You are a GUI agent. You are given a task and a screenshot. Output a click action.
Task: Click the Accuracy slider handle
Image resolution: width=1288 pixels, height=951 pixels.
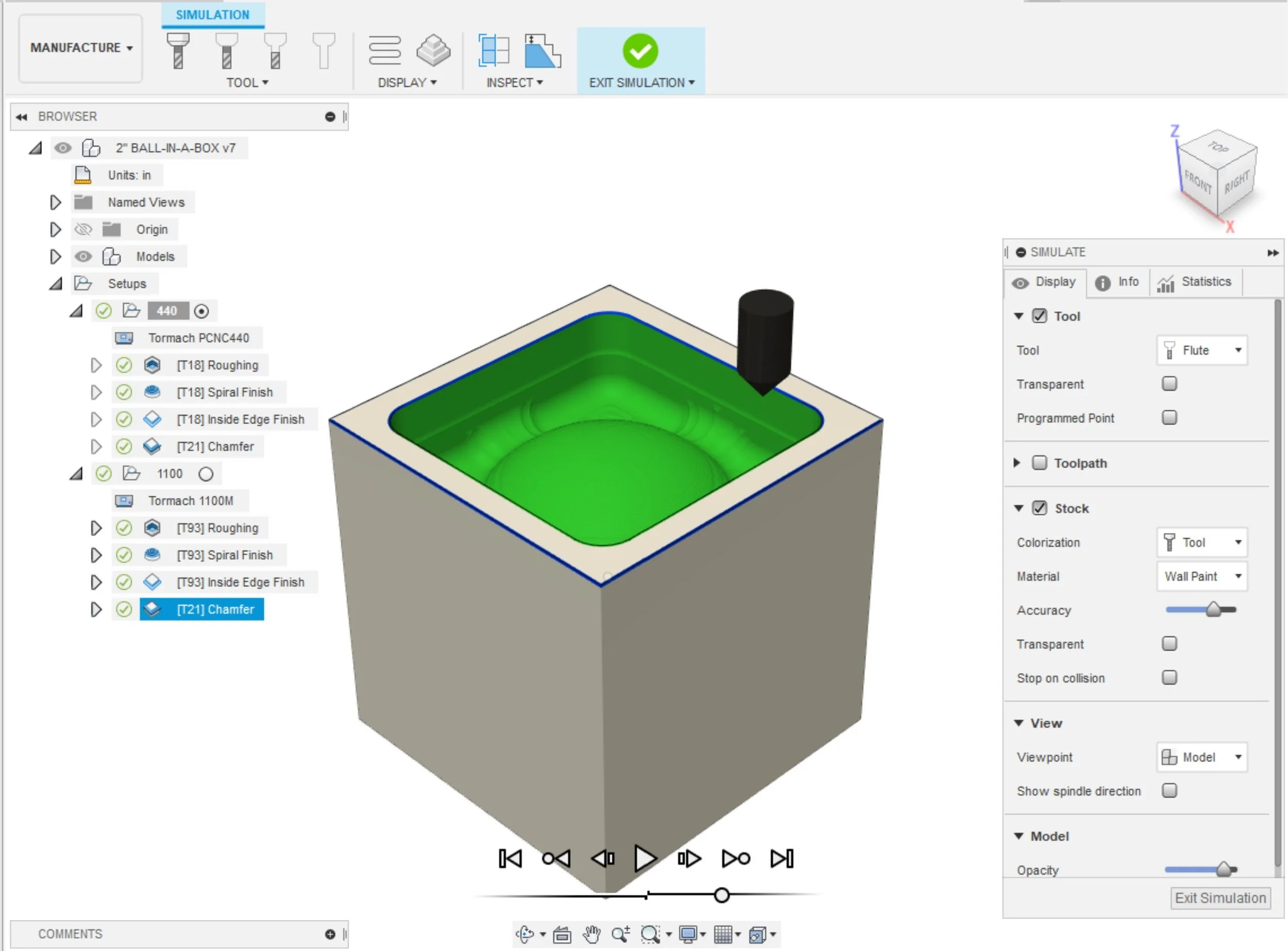click(1213, 610)
